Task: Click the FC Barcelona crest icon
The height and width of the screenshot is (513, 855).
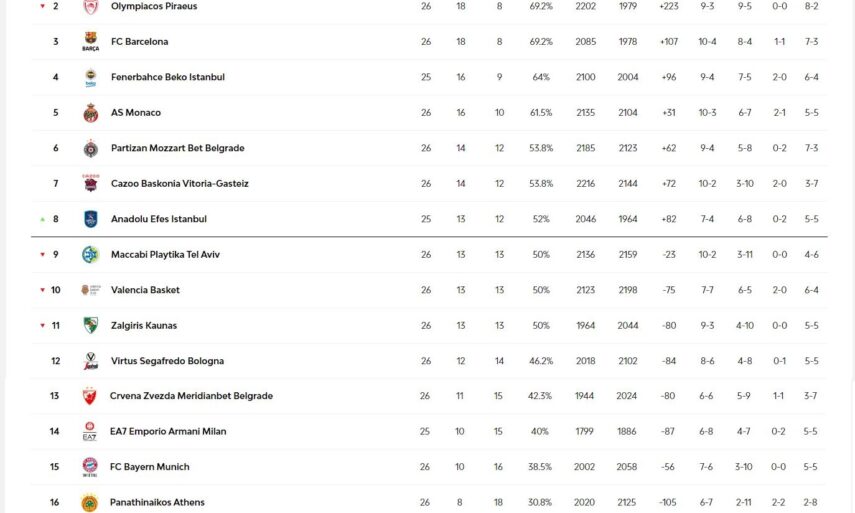Action: 90,42
